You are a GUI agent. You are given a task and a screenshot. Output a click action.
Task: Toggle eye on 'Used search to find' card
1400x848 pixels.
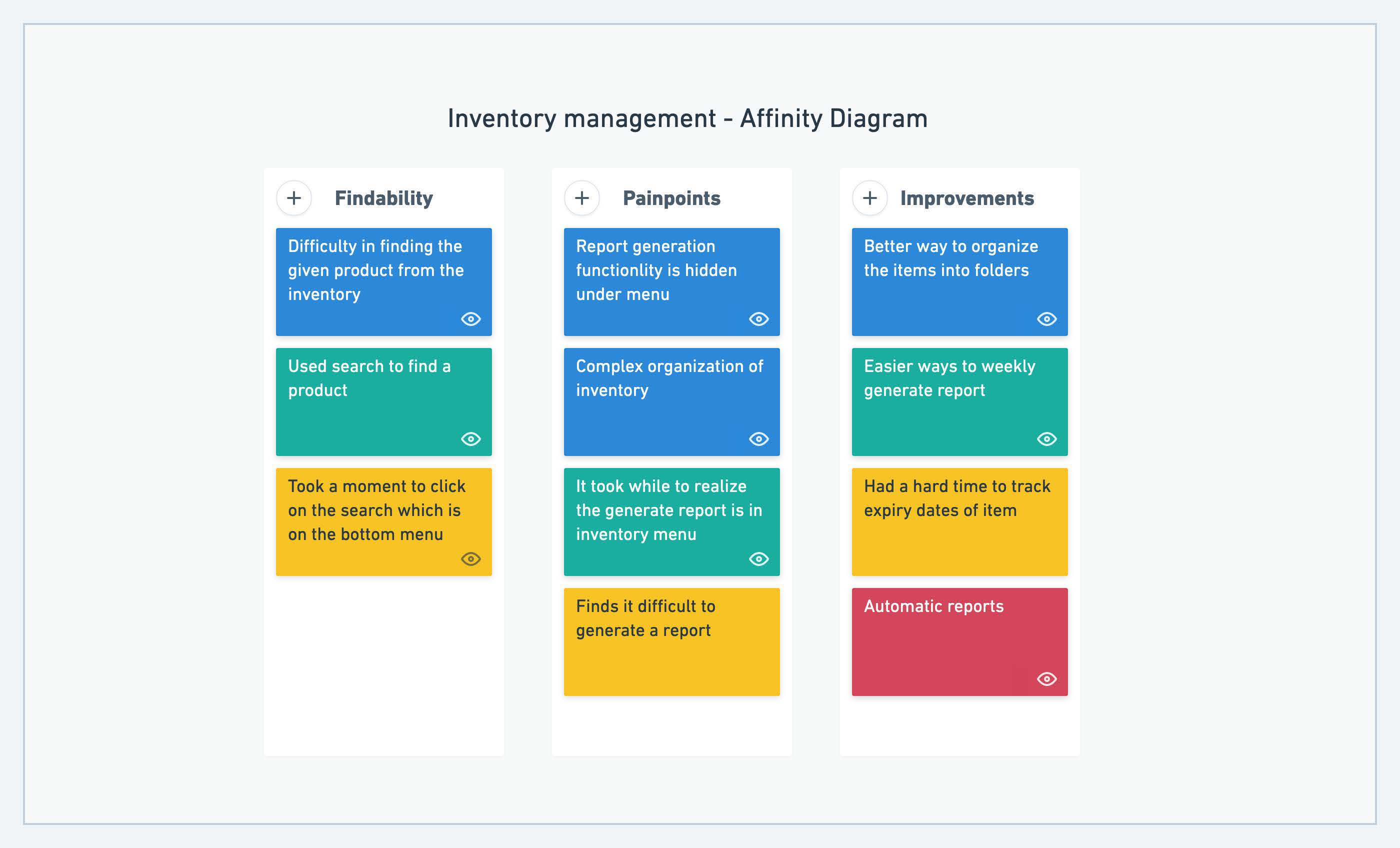click(x=470, y=439)
